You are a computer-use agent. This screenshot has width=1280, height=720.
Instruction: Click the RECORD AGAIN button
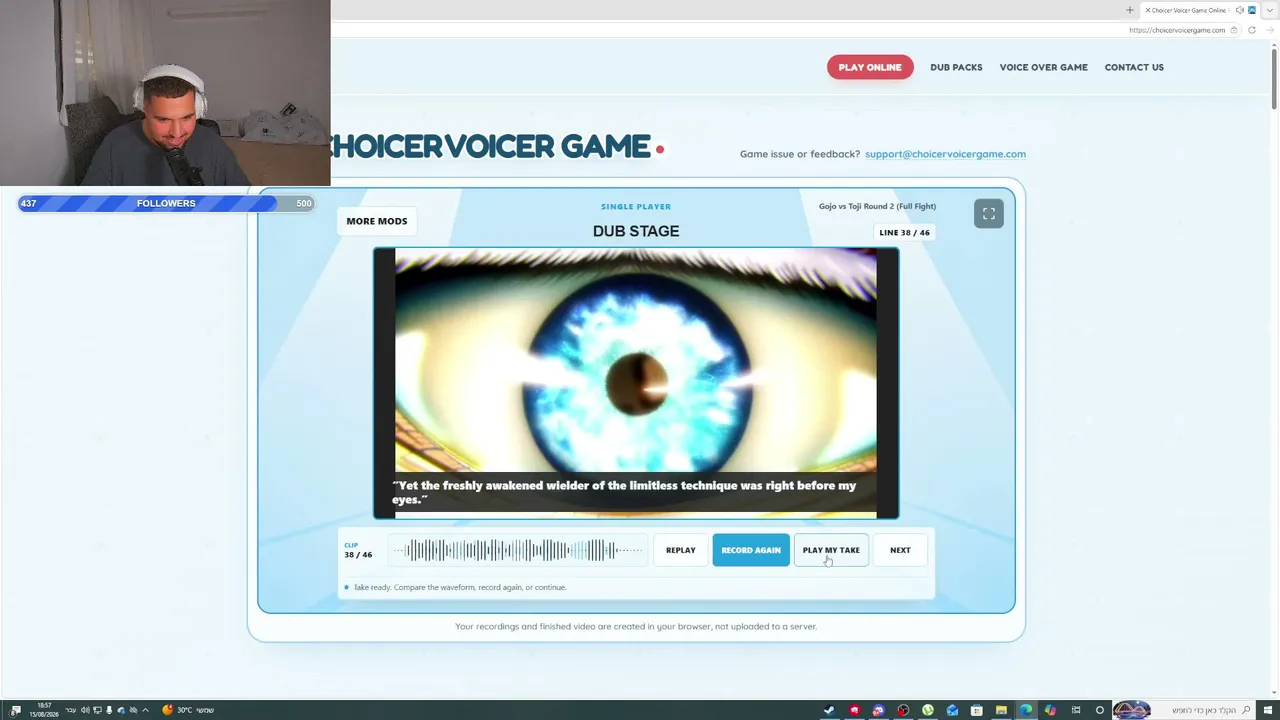[x=751, y=550]
